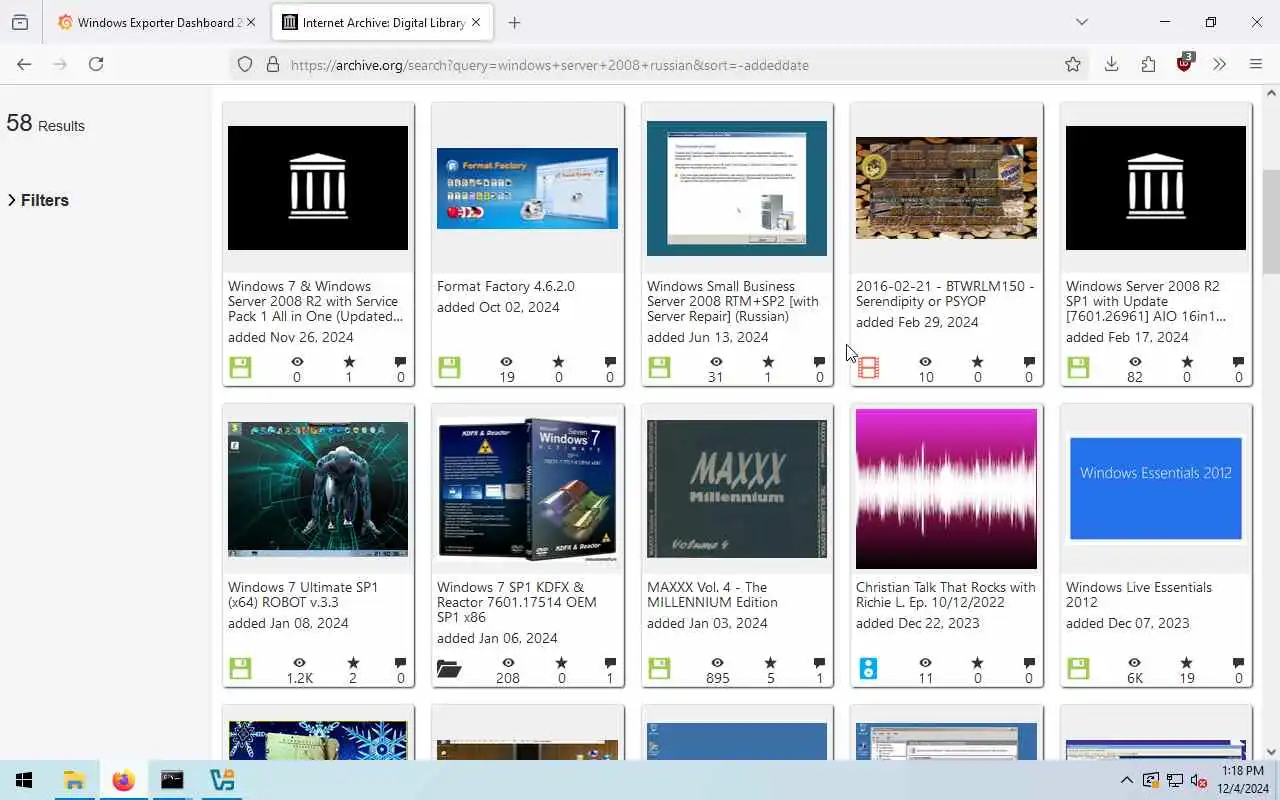
Task: Click the VS-style app taskbar icon
Action: coord(221,780)
